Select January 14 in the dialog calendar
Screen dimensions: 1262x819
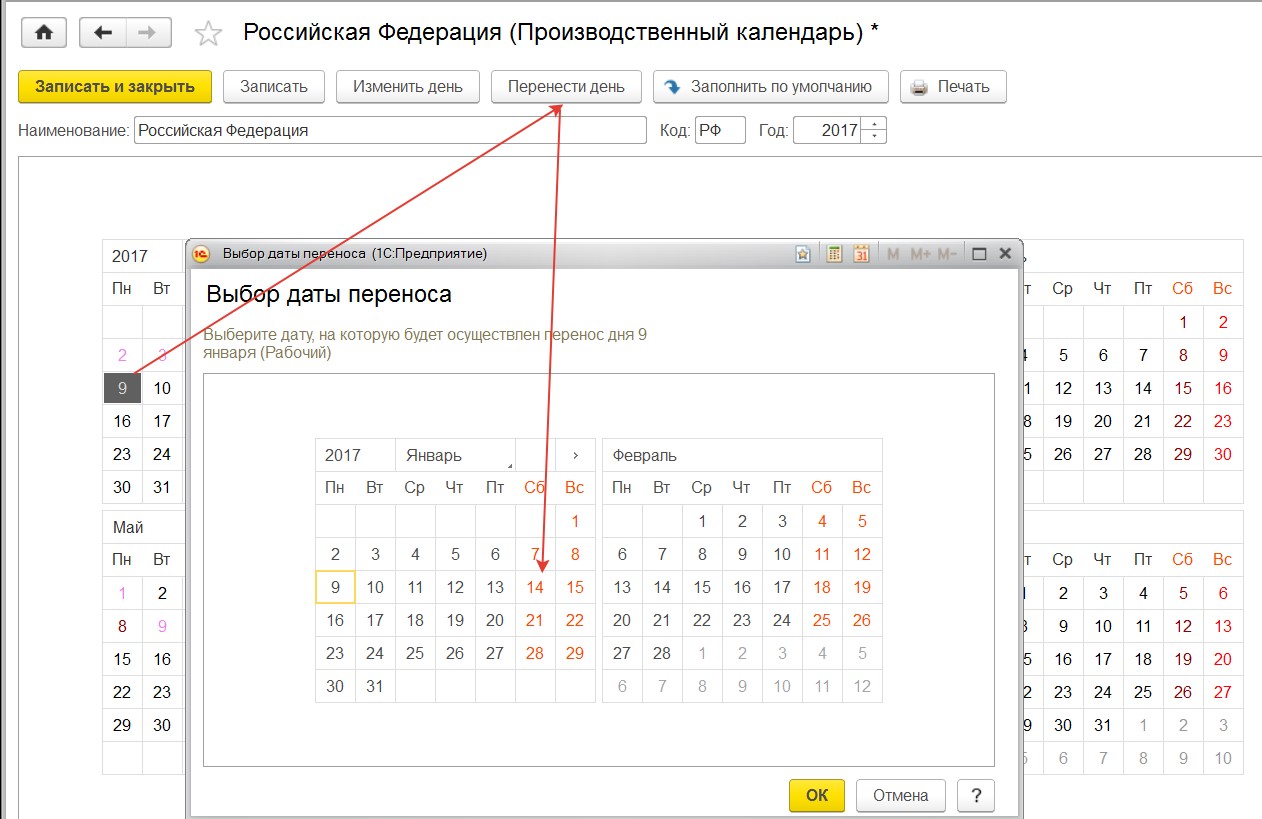(x=535, y=587)
